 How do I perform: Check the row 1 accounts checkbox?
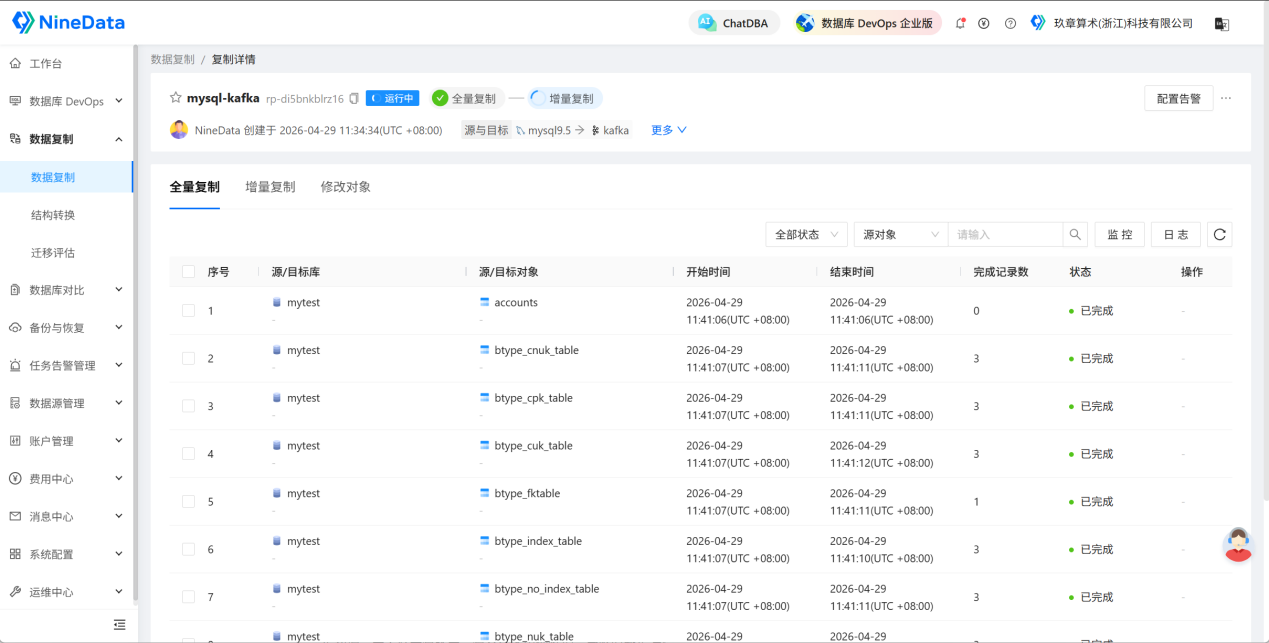click(188, 311)
